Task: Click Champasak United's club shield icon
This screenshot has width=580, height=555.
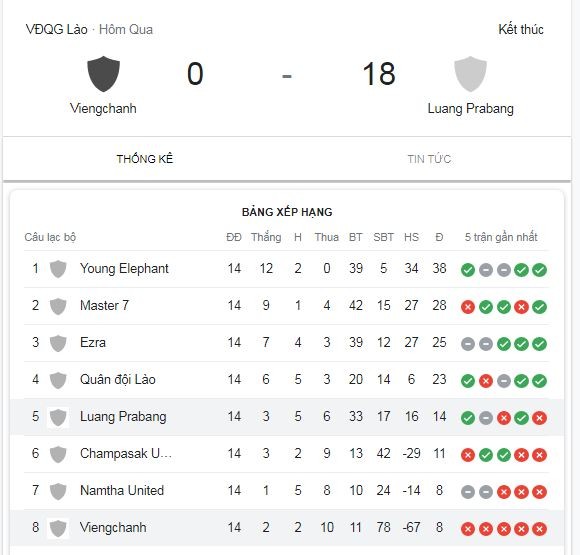Action: 58,454
